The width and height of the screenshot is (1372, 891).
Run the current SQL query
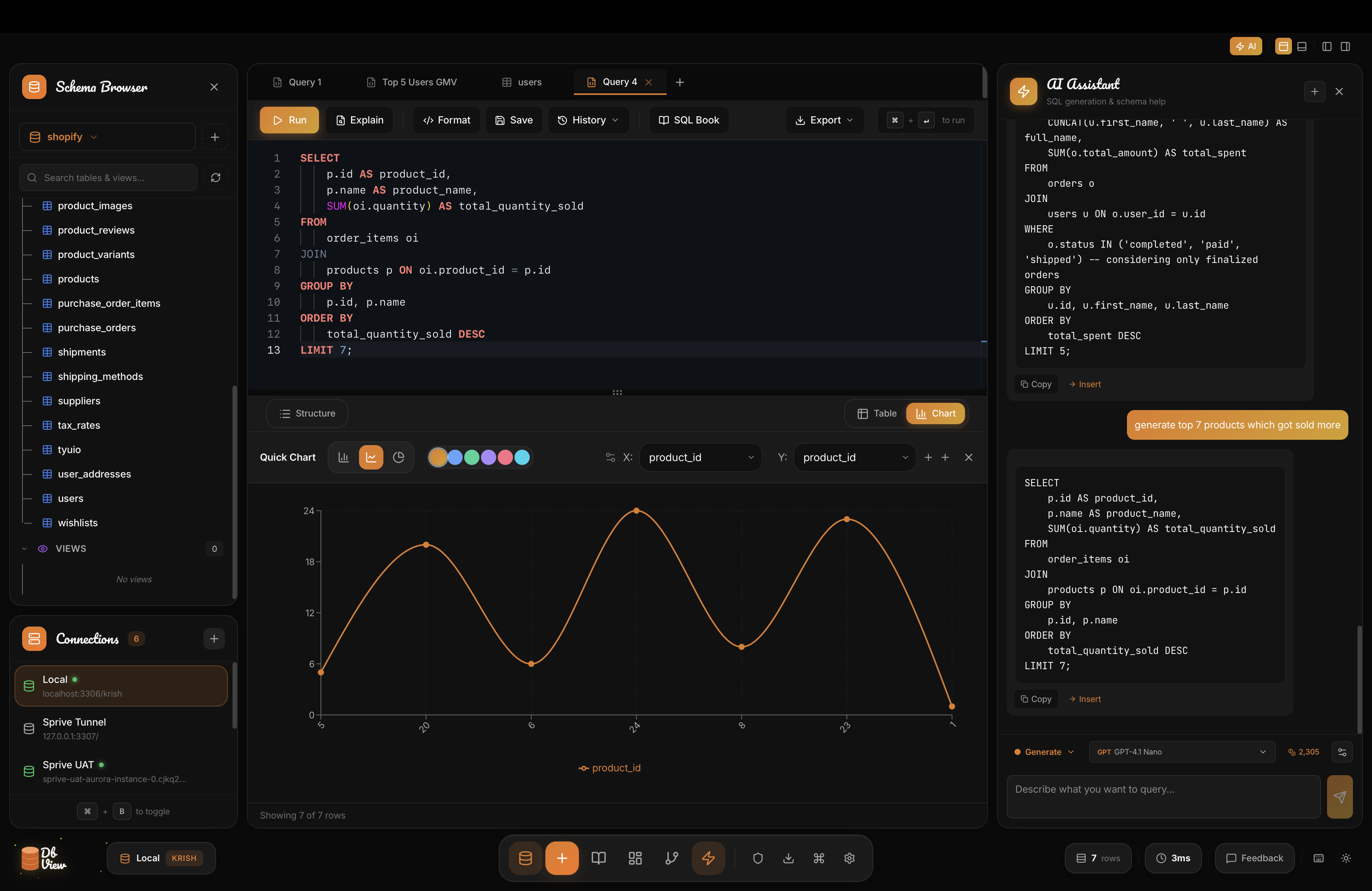tap(289, 120)
